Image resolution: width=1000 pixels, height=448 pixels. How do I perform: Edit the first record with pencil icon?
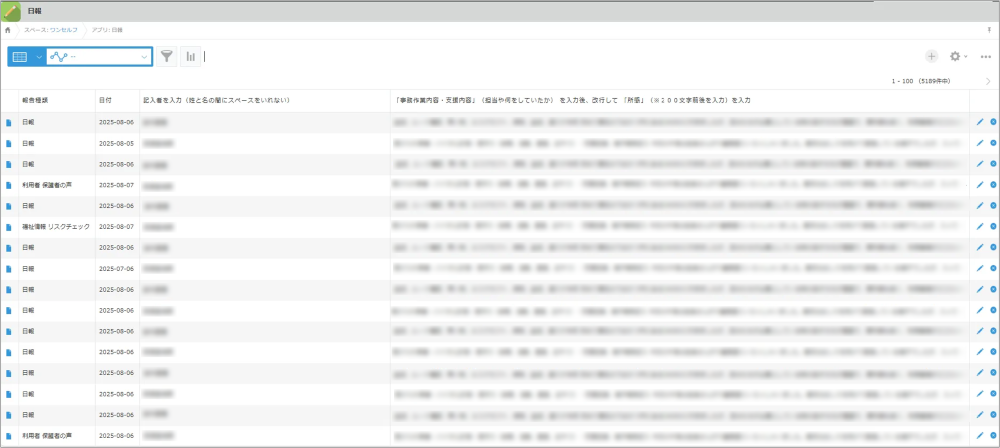(980, 122)
